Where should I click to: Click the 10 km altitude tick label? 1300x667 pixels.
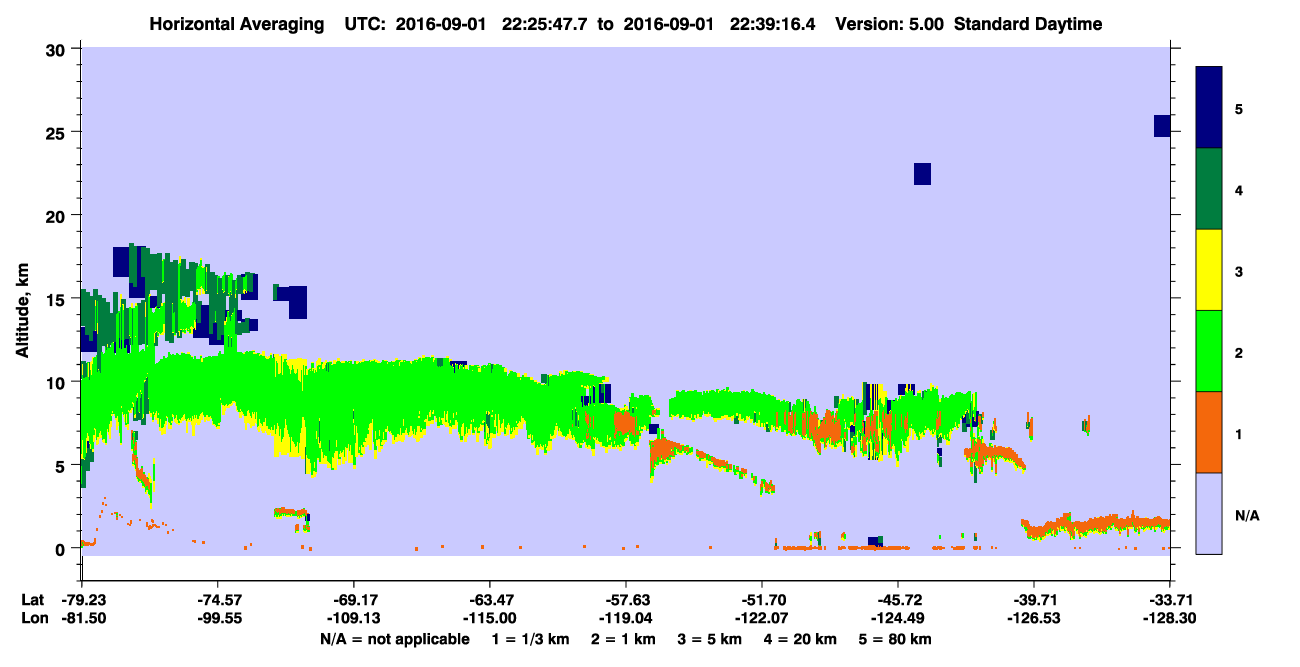click(x=56, y=381)
